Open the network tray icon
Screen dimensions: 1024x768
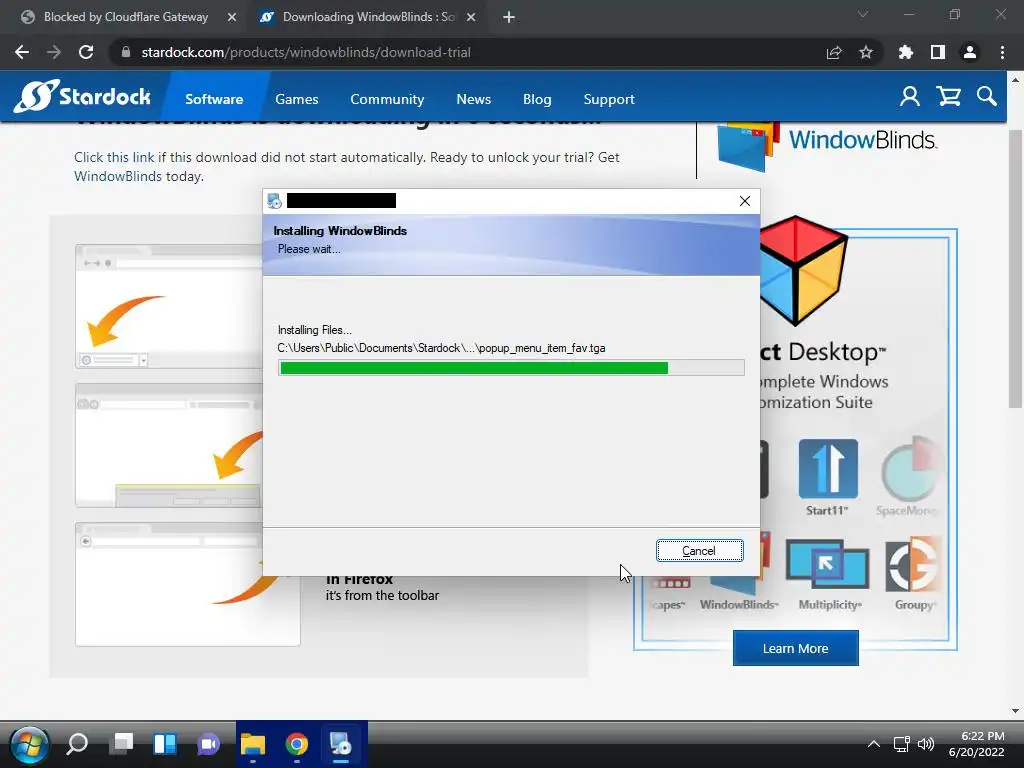pyautogui.click(x=902, y=744)
